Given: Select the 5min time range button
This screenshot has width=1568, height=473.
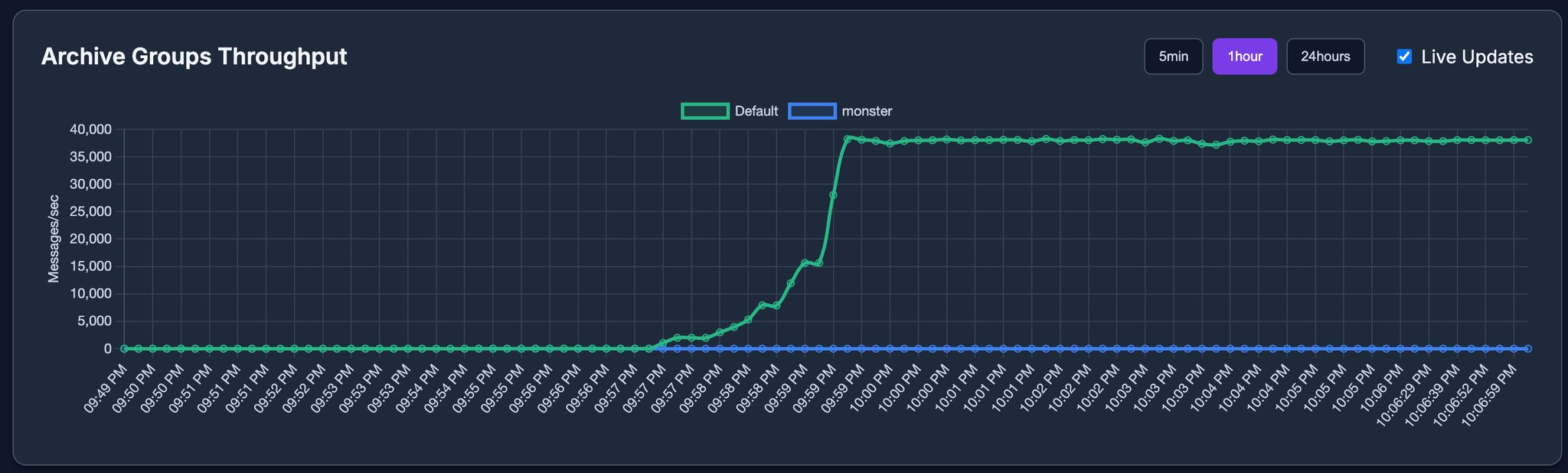Looking at the screenshot, I should pos(1173,57).
